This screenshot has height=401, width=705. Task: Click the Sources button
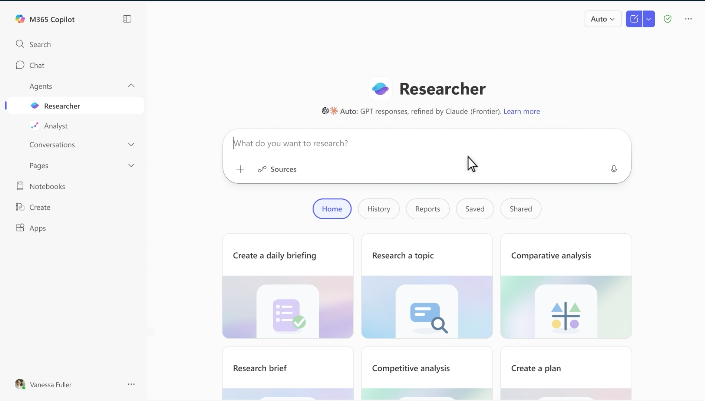tap(277, 169)
